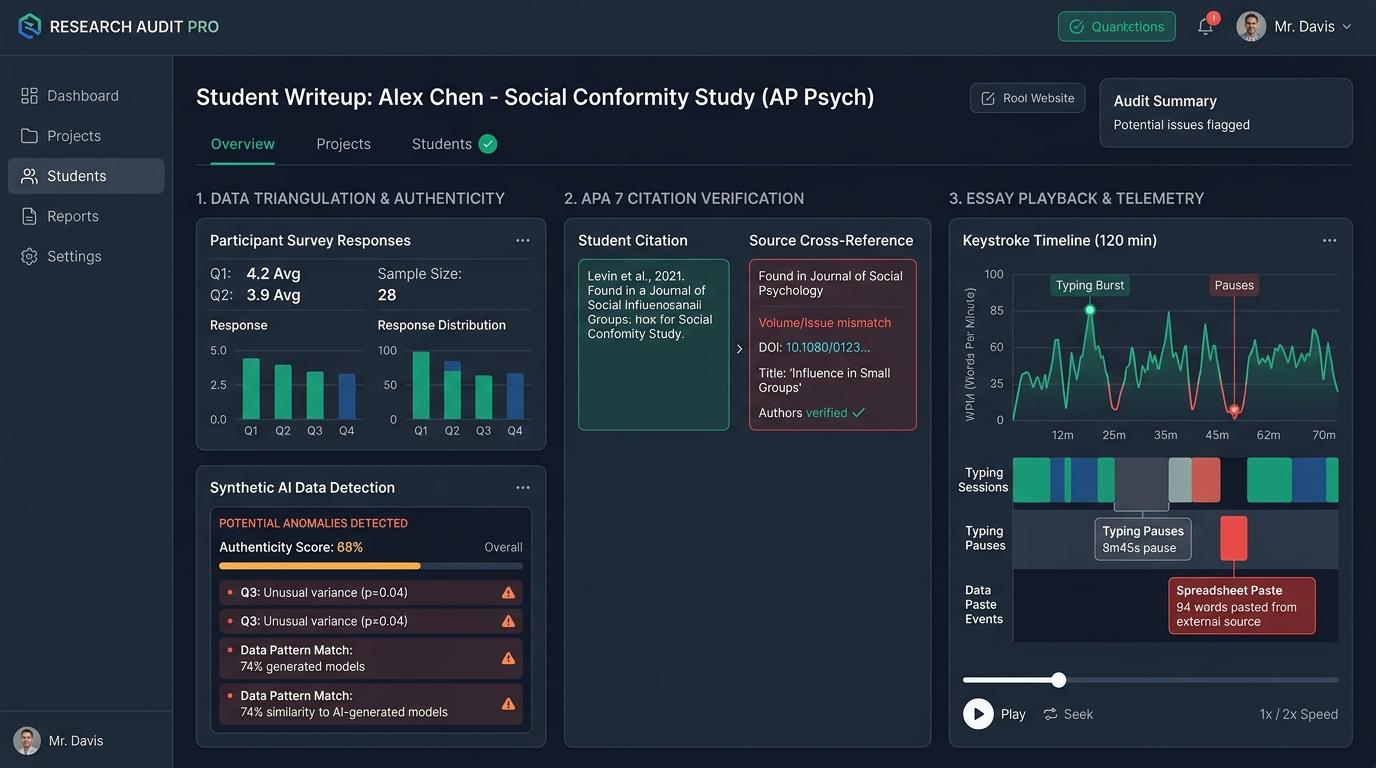Click the Pauses marker on timeline
Image resolution: width=1376 pixels, height=768 pixels.
click(1234, 410)
